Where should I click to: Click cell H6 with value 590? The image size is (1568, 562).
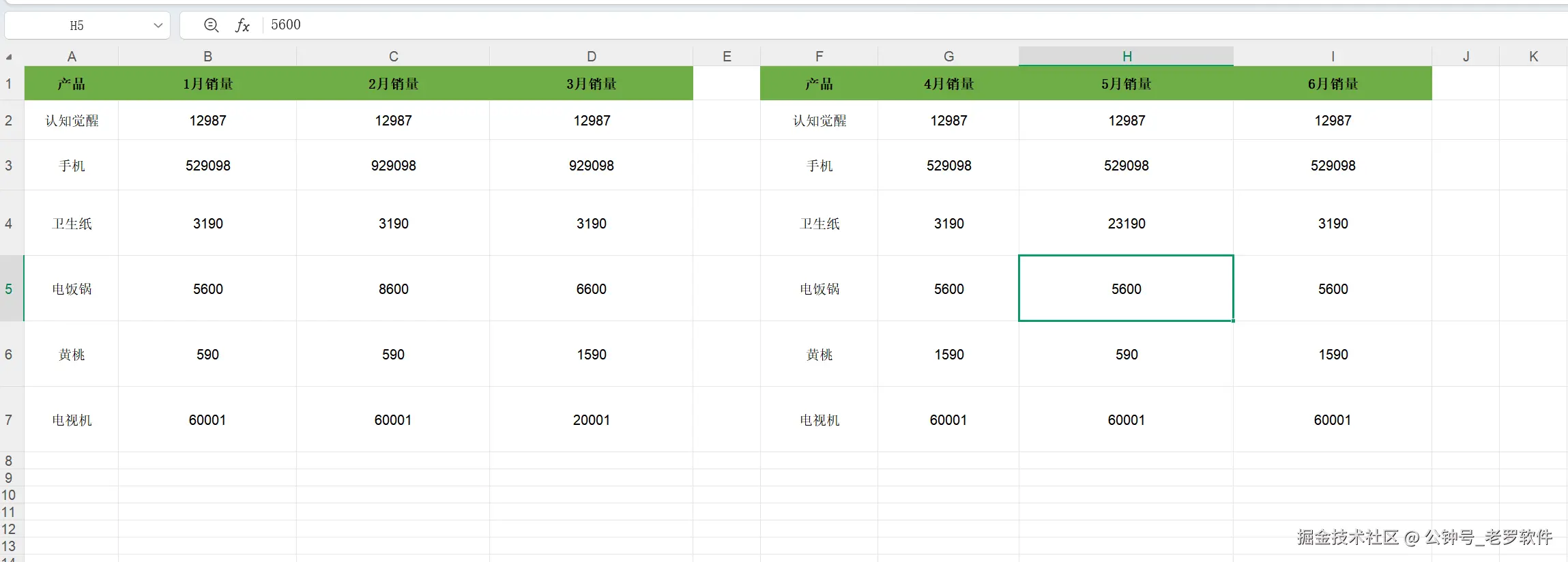pyautogui.click(x=1127, y=355)
